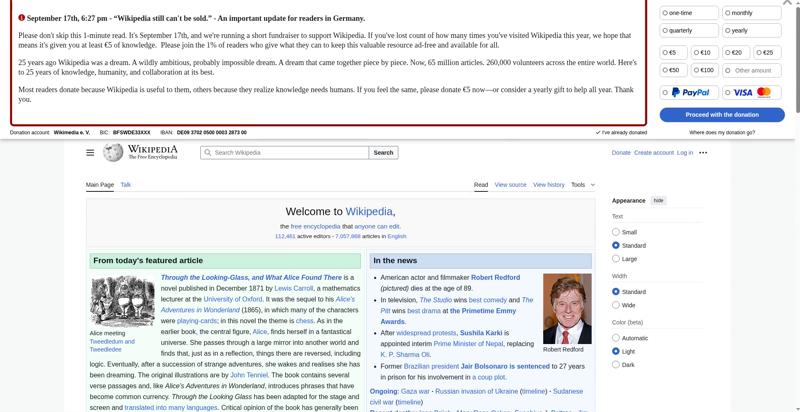
Task: Select the €100 donation amount
Action: 705,70
